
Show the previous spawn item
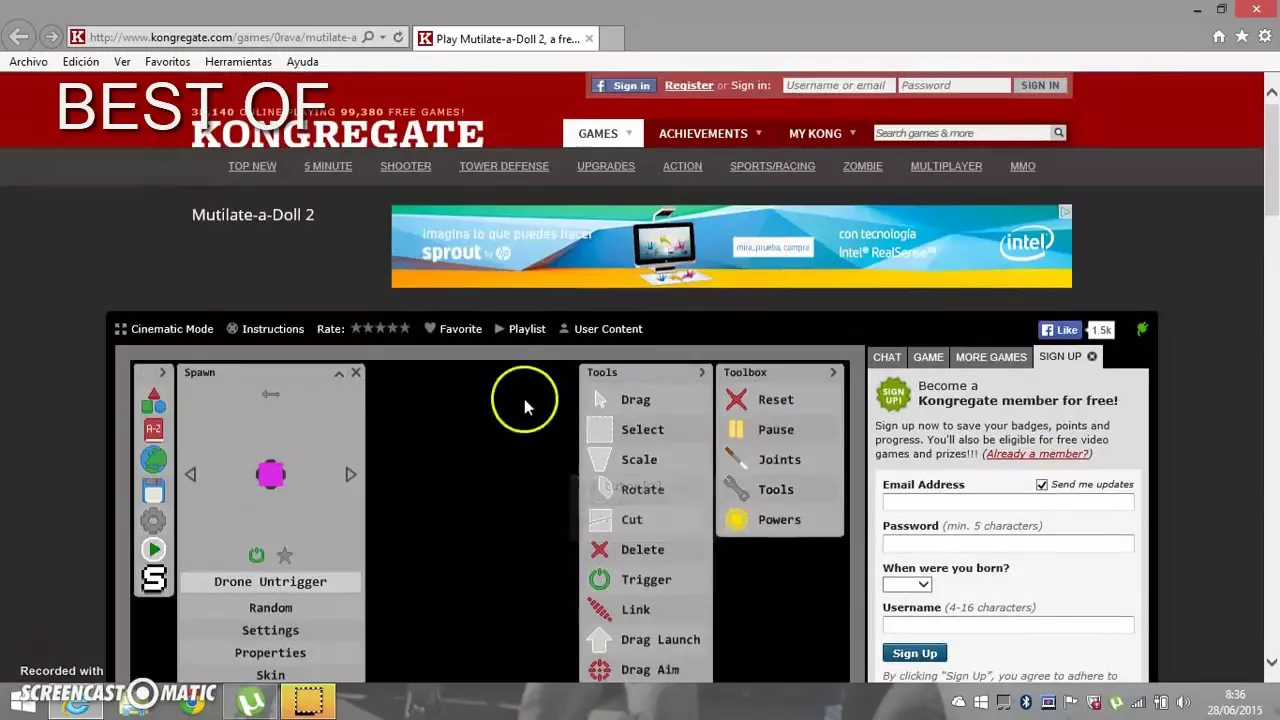(x=191, y=475)
